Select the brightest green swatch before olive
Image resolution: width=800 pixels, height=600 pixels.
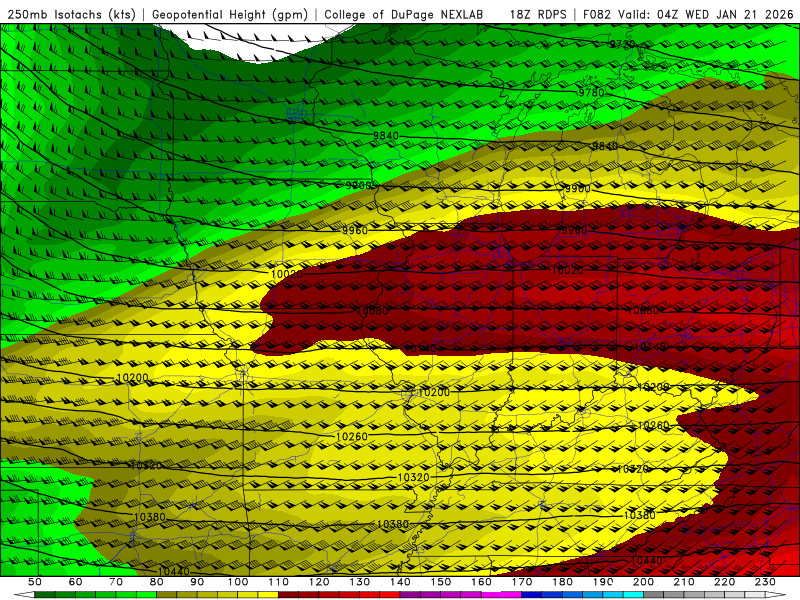[146, 595]
